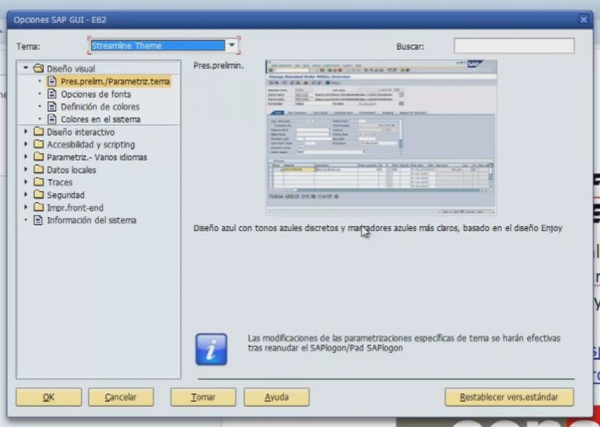Click the Colores en el sistema page icon

click(x=52, y=119)
